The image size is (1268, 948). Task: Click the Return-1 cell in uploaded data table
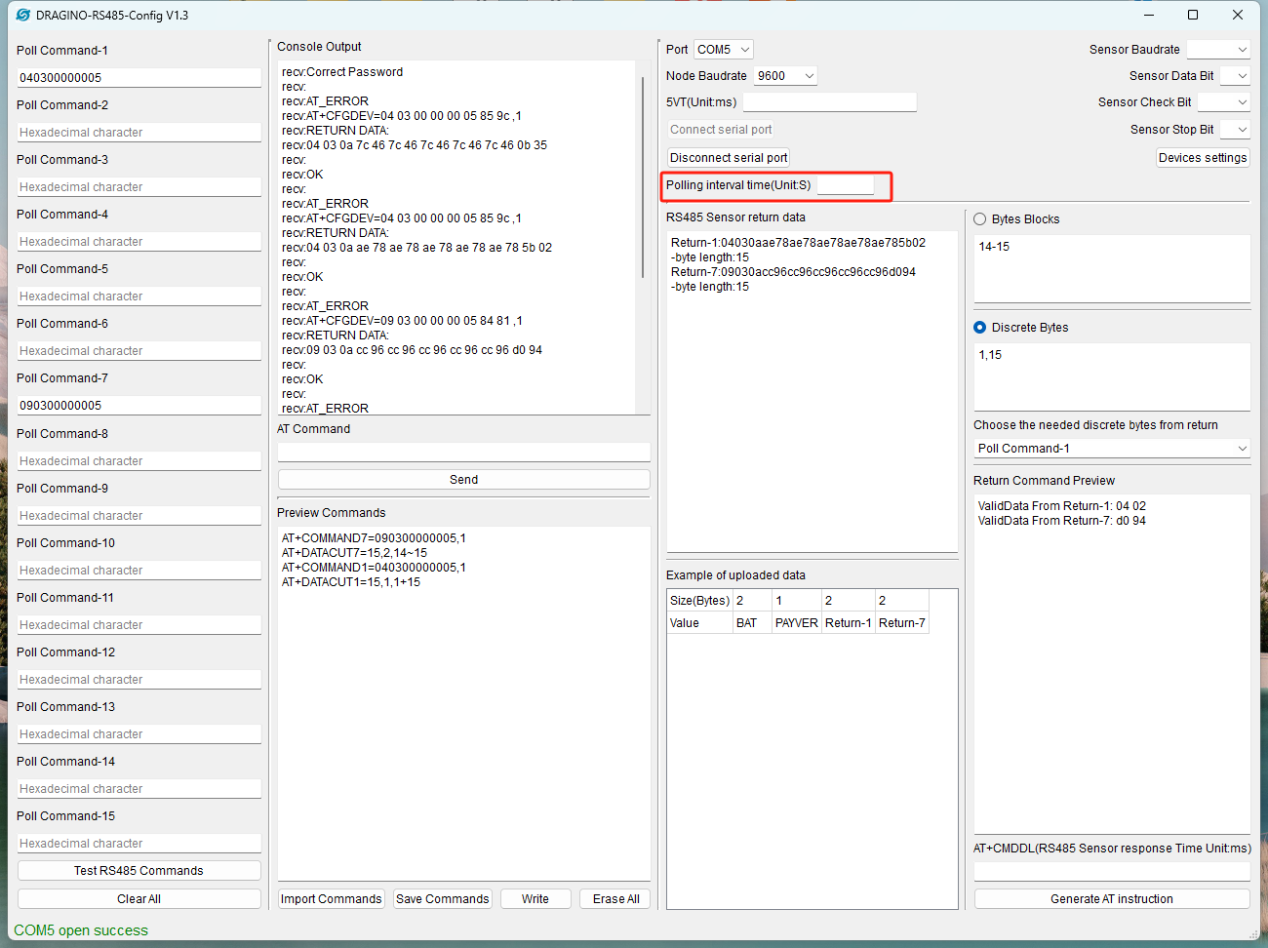point(848,623)
